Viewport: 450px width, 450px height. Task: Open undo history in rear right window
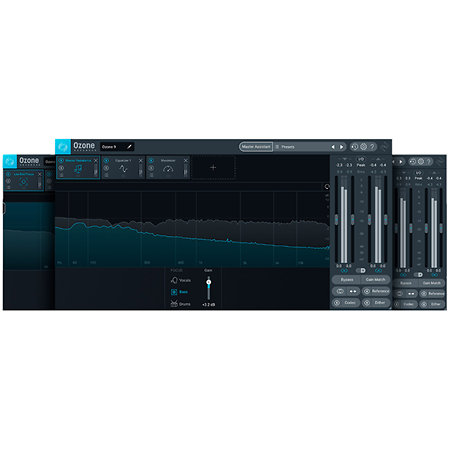click(x=413, y=162)
